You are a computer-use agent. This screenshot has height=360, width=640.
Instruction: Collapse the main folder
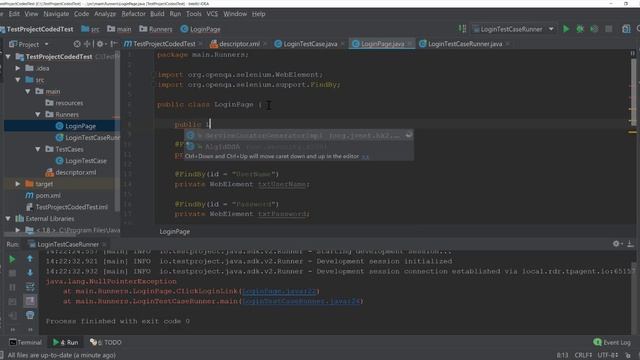[28, 91]
